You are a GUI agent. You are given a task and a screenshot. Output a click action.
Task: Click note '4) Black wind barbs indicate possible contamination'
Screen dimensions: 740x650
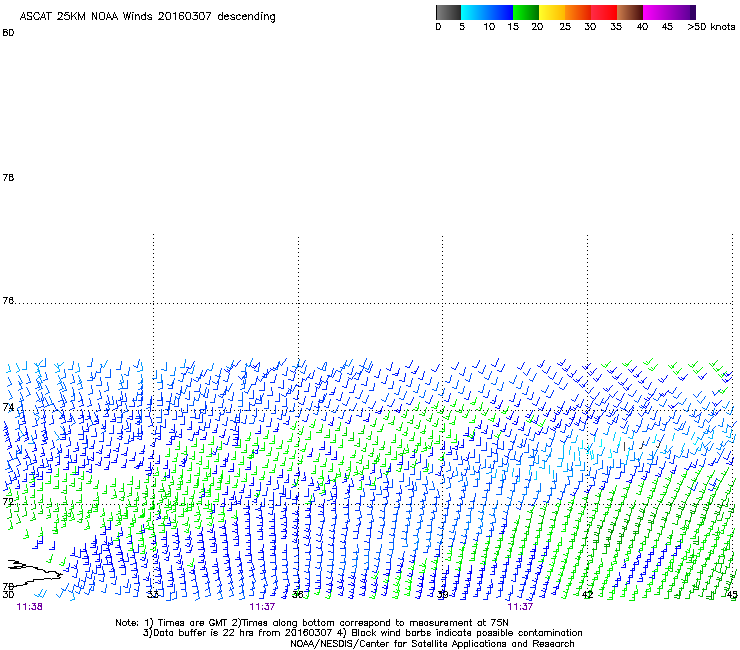tap(460, 633)
